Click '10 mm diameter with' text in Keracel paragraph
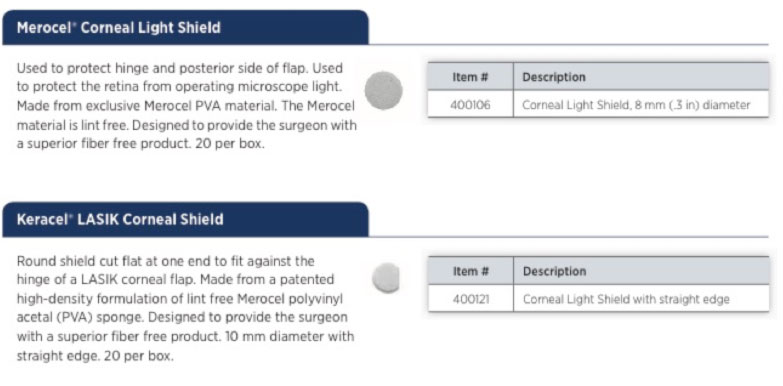The height and width of the screenshot is (386, 783). (289, 337)
